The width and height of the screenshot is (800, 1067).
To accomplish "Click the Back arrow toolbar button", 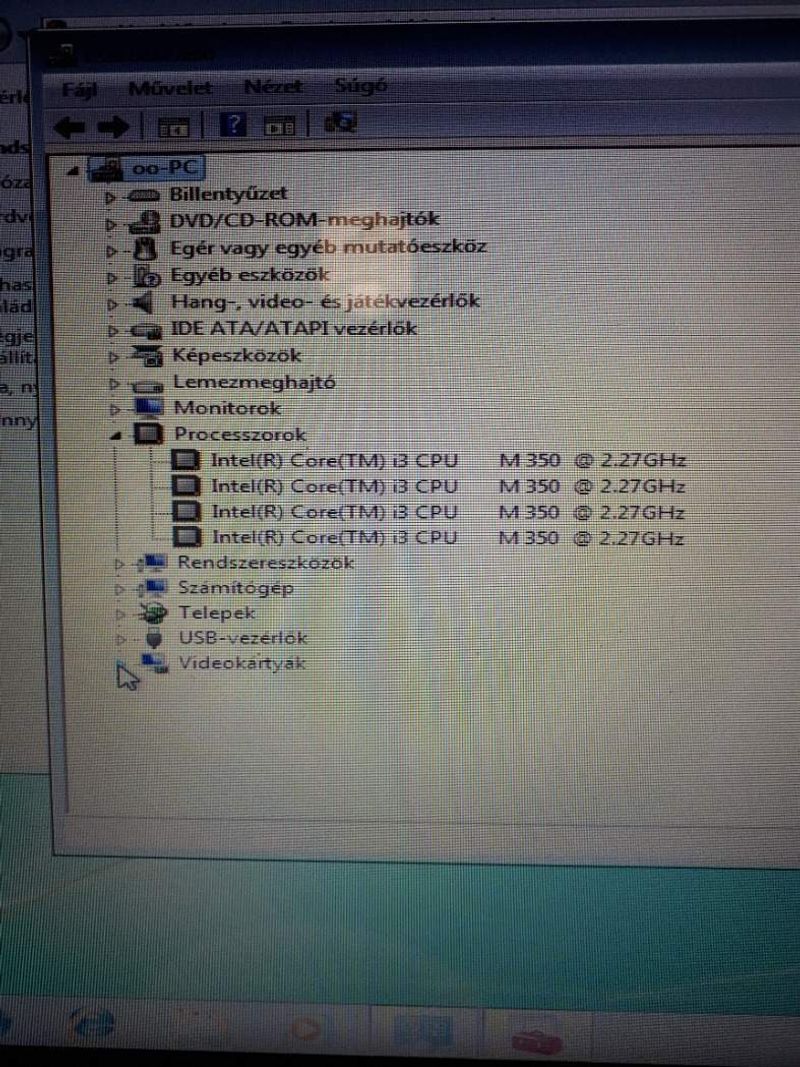I will coord(69,127).
